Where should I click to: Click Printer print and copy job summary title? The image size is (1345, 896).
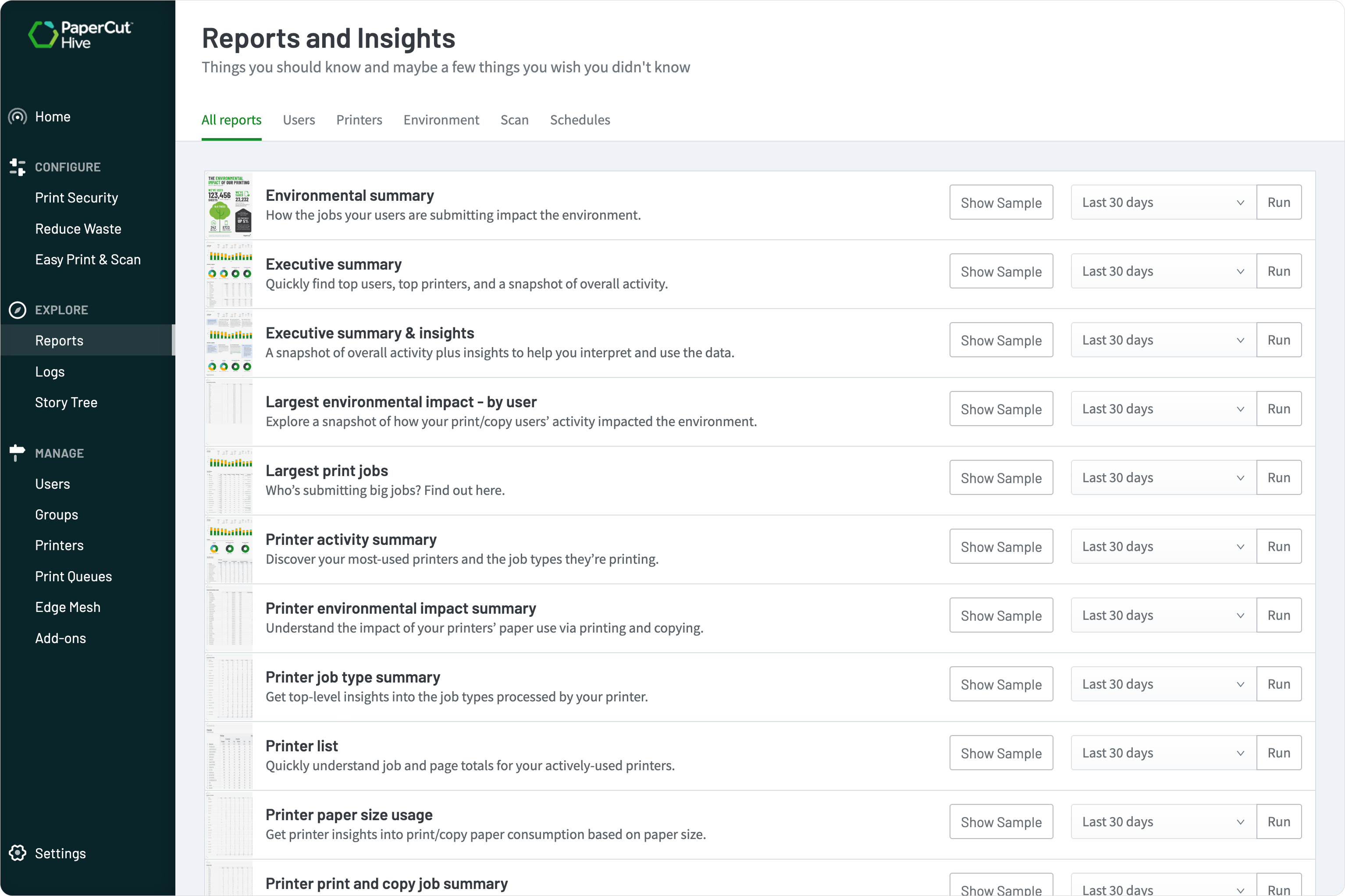click(387, 883)
